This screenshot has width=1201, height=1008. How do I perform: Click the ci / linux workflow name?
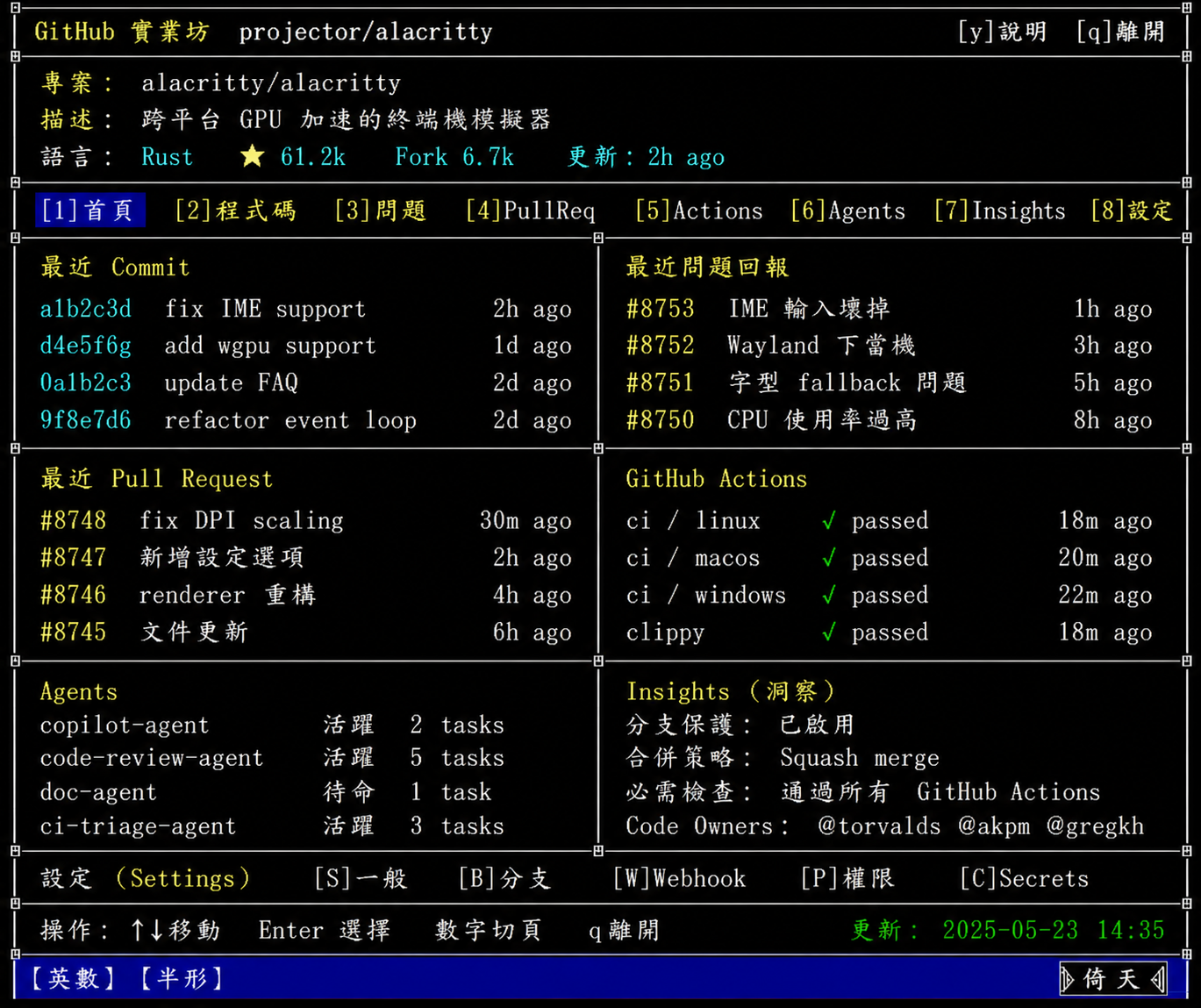pyautogui.click(x=693, y=521)
